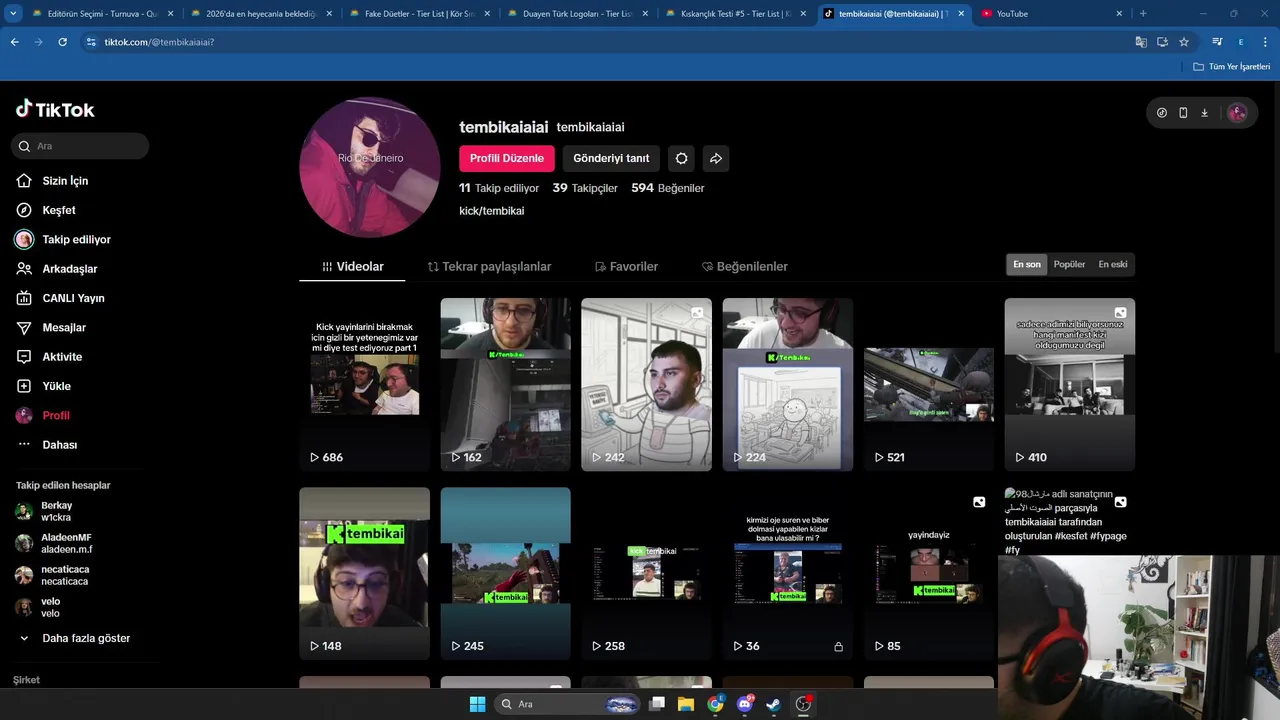1280x720 pixels.
Task: Open the Takip ediliyor count (11)
Action: (499, 188)
